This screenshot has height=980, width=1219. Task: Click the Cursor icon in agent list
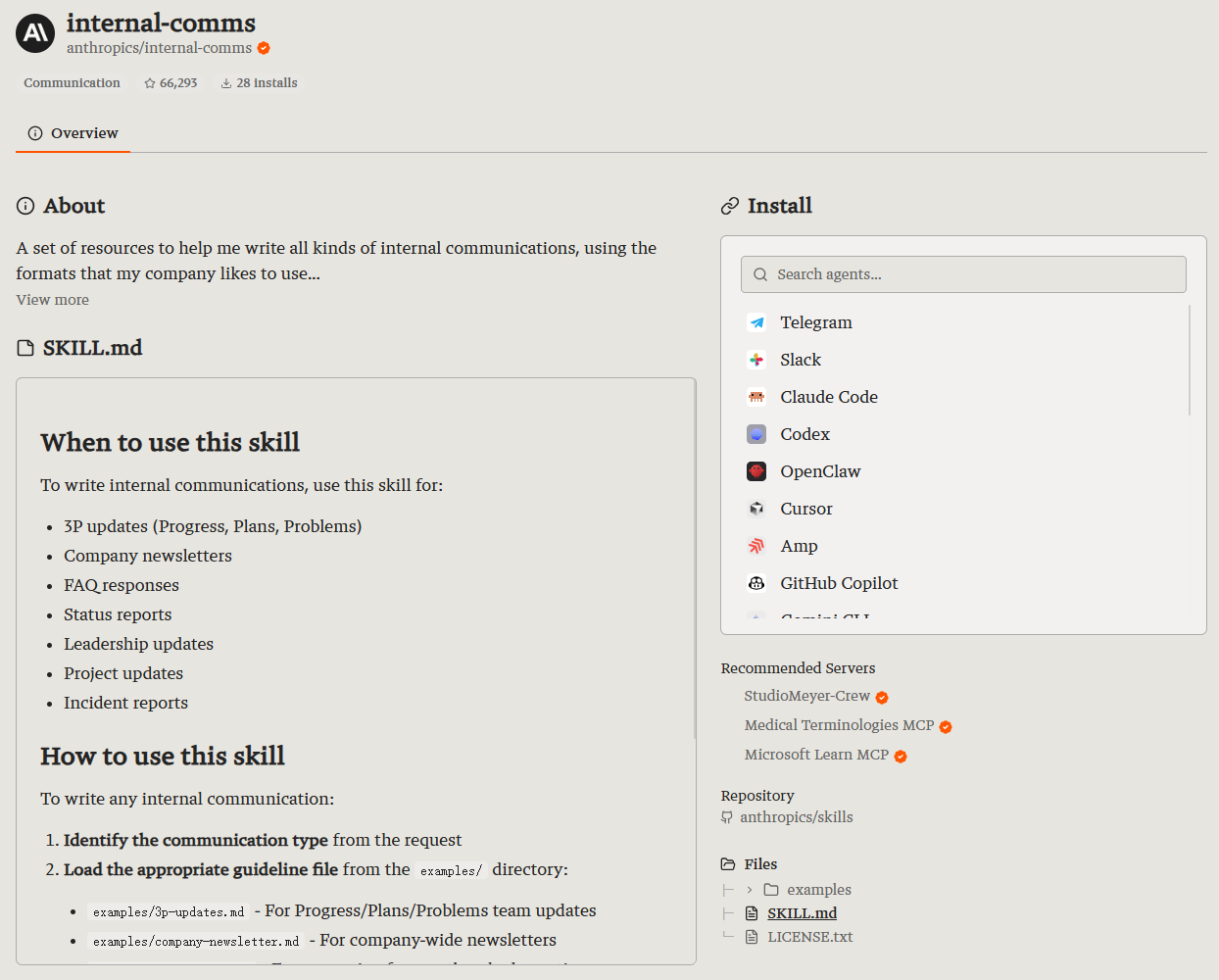[756, 509]
